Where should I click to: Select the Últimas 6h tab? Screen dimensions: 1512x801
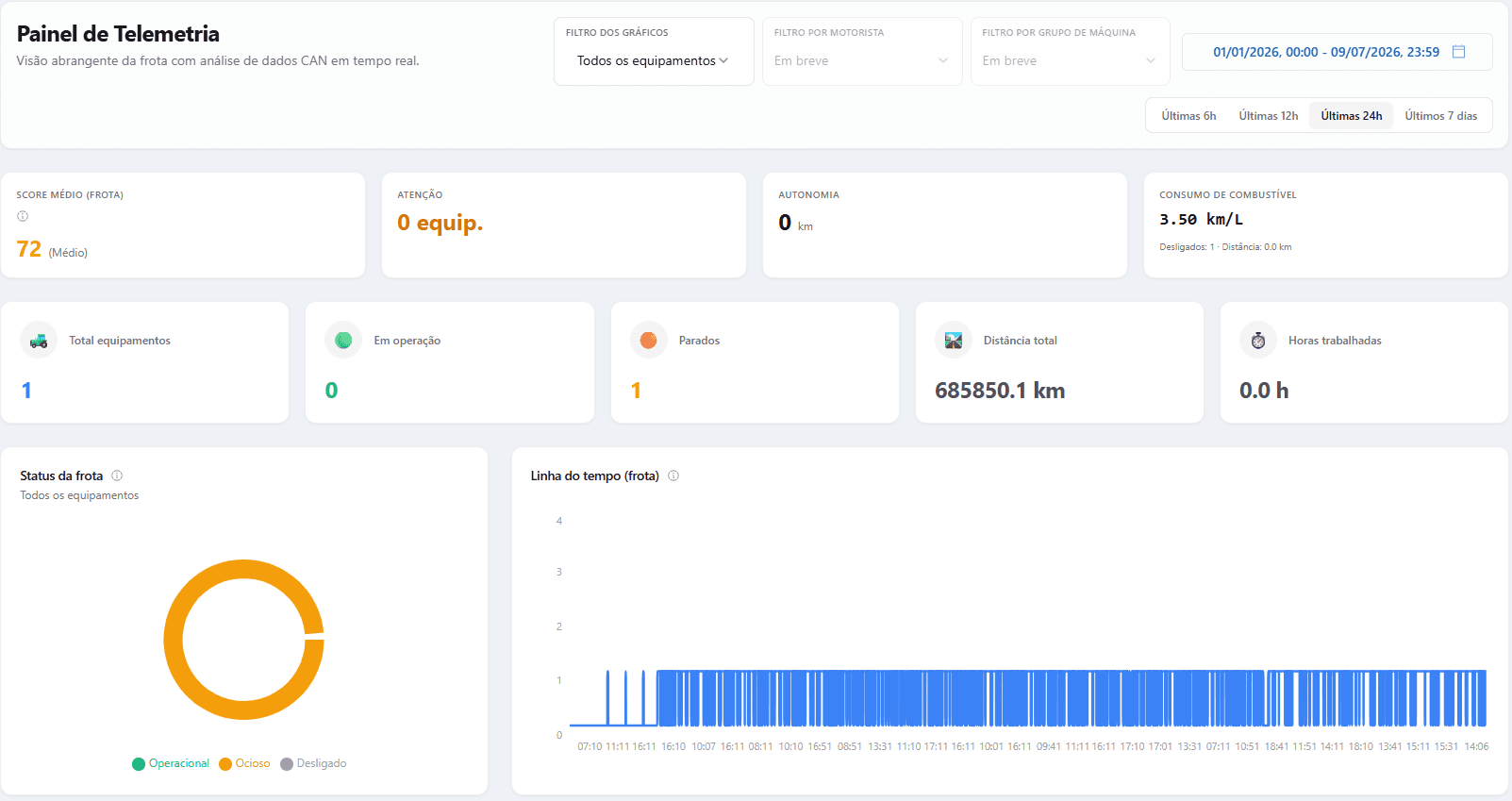[x=1188, y=116]
